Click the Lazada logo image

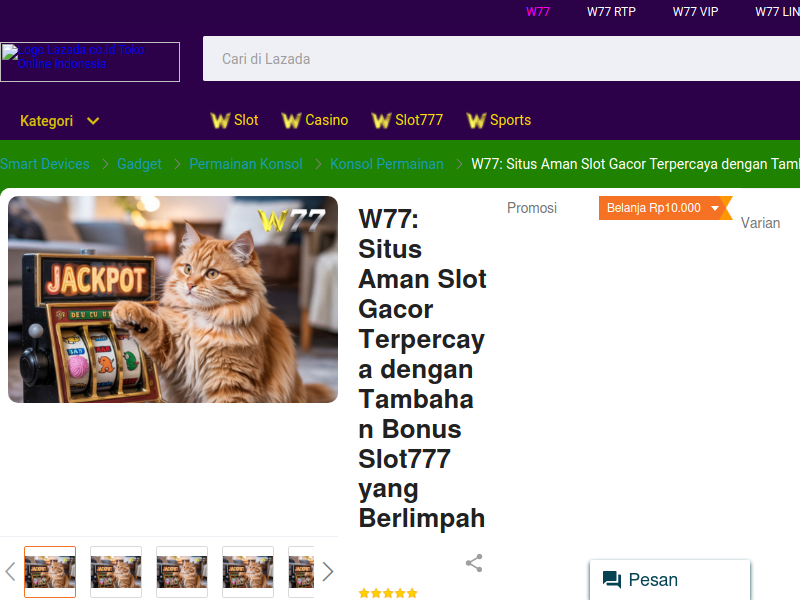pos(90,62)
